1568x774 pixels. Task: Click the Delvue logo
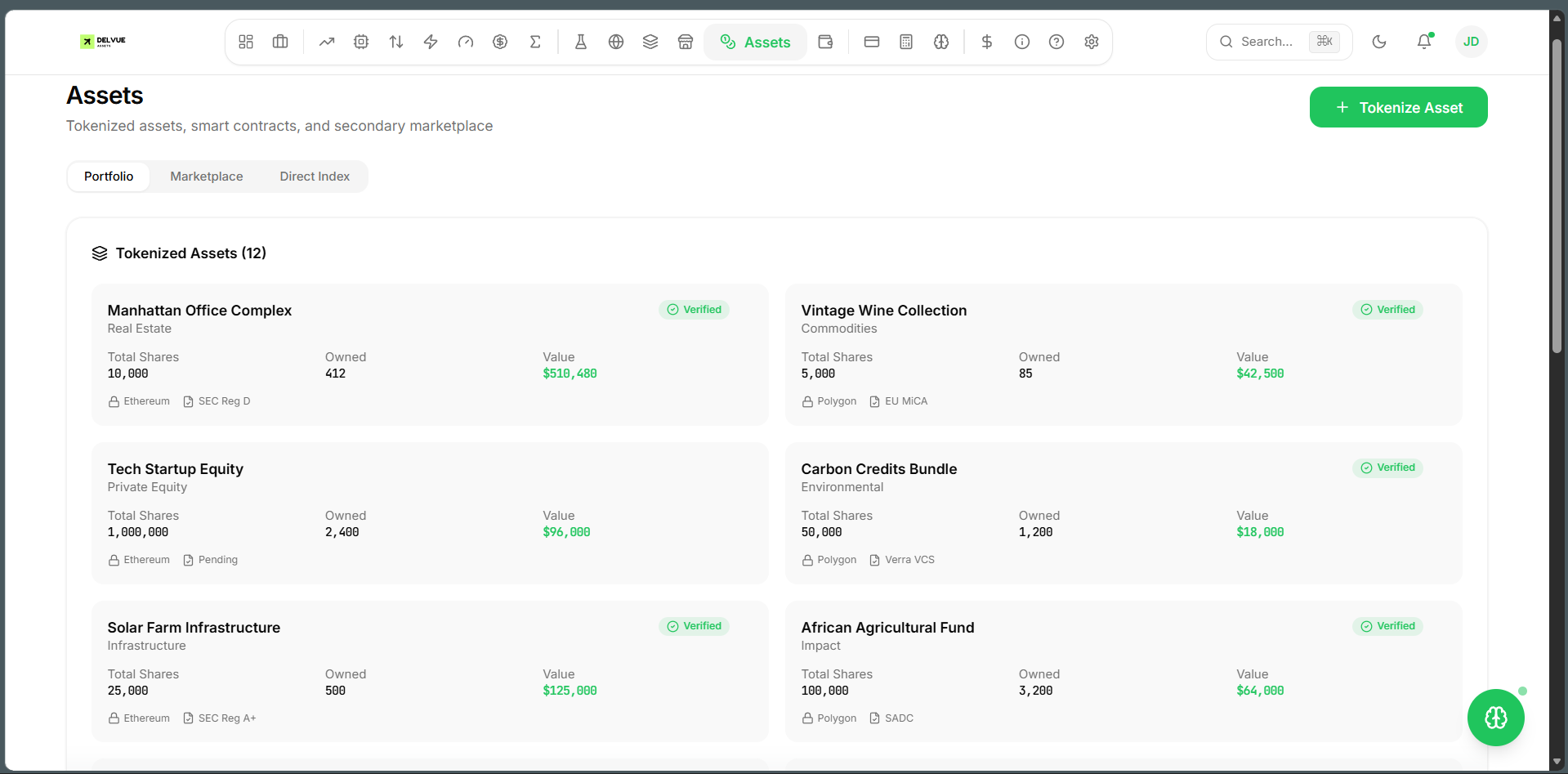tap(103, 41)
